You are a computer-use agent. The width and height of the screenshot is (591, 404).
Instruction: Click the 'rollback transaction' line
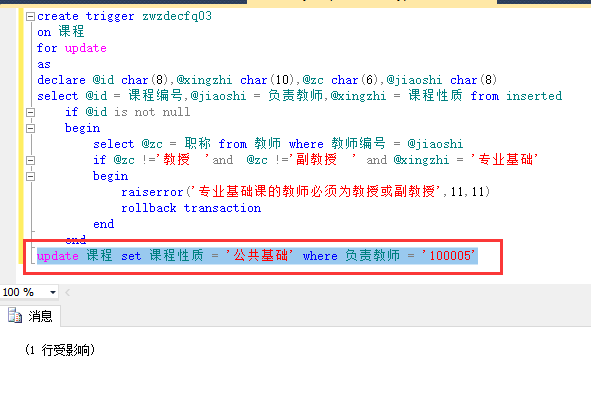point(191,208)
